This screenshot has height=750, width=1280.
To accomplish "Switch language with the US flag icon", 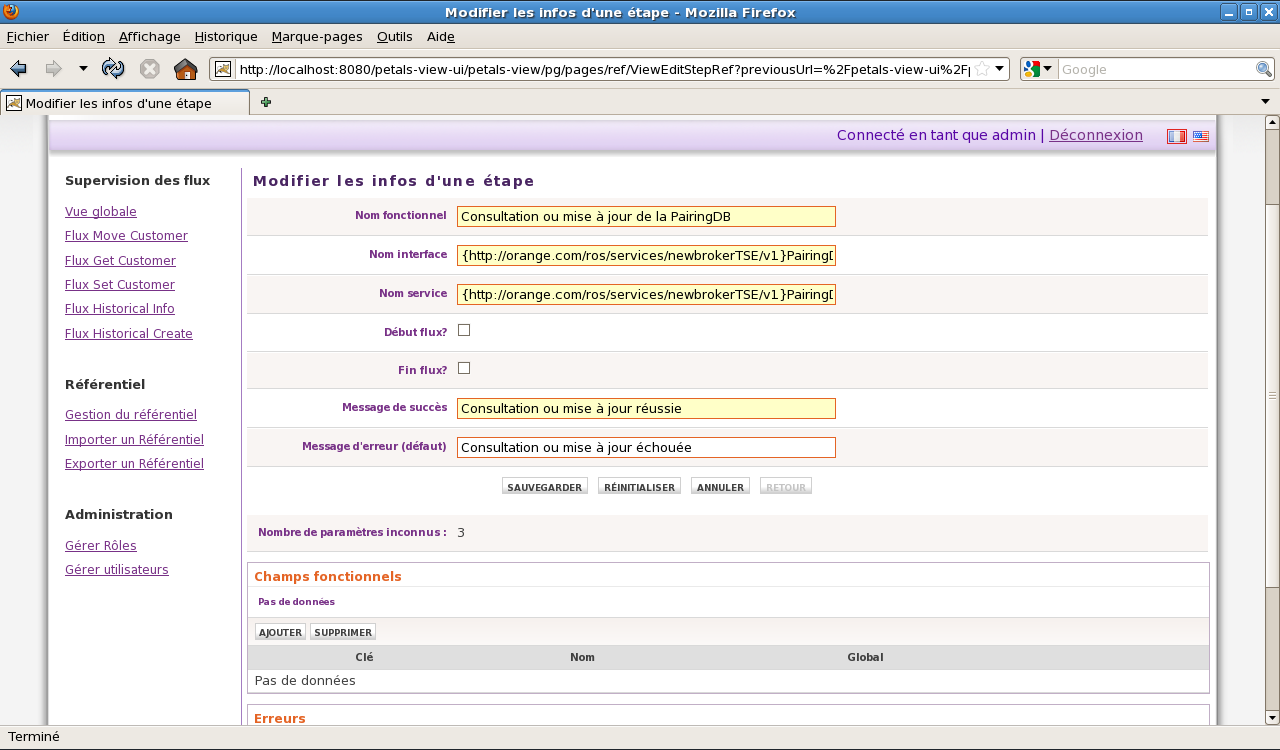I will (x=1201, y=136).
